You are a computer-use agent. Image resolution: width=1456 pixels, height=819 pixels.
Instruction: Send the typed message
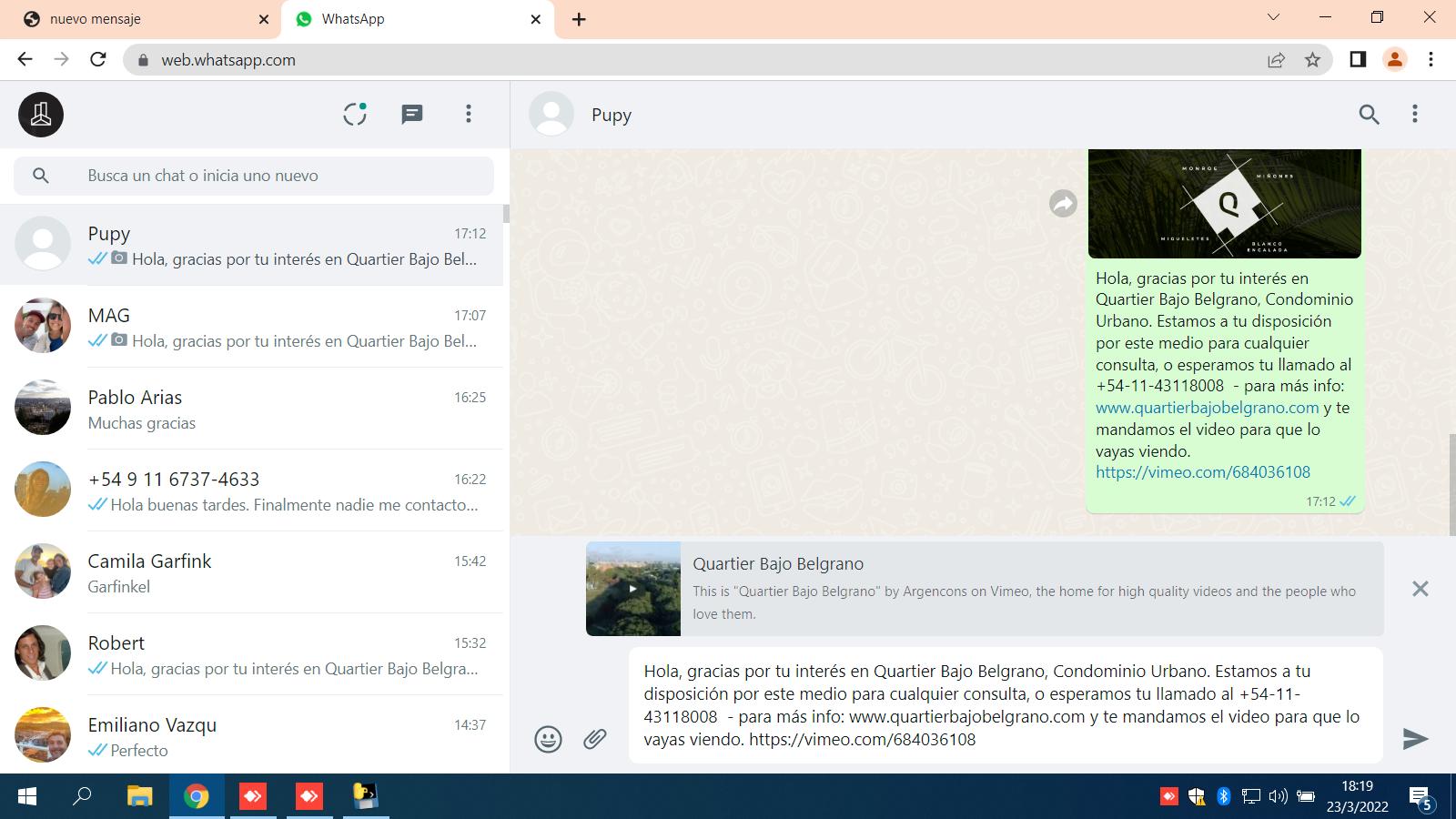(x=1415, y=739)
